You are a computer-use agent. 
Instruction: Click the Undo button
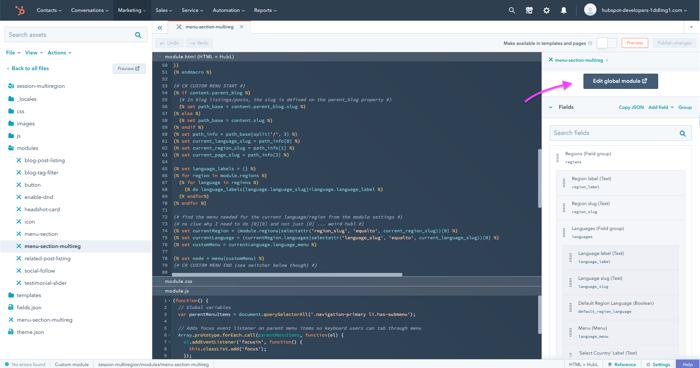(169, 43)
